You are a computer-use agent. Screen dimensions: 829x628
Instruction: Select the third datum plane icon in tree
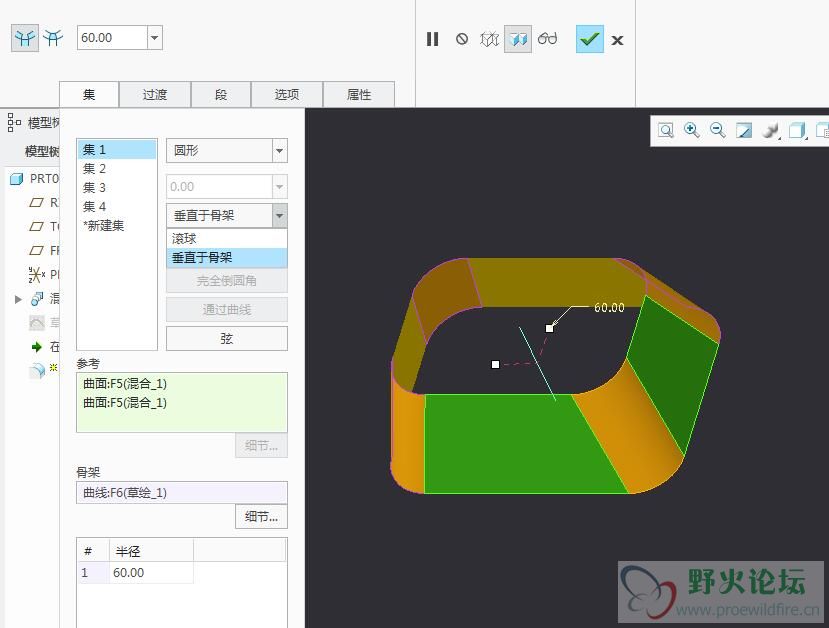point(36,250)
